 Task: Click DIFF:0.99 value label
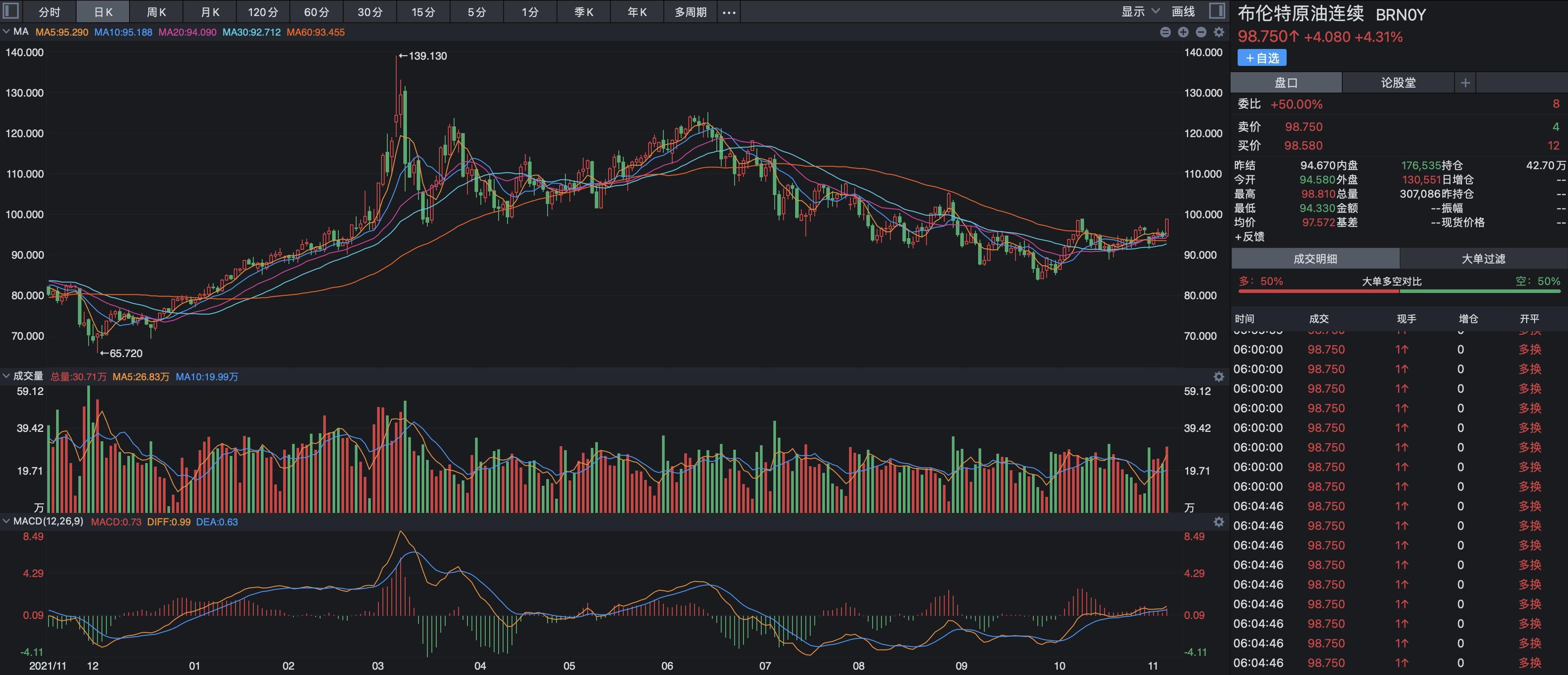click(x=169, y=522)
